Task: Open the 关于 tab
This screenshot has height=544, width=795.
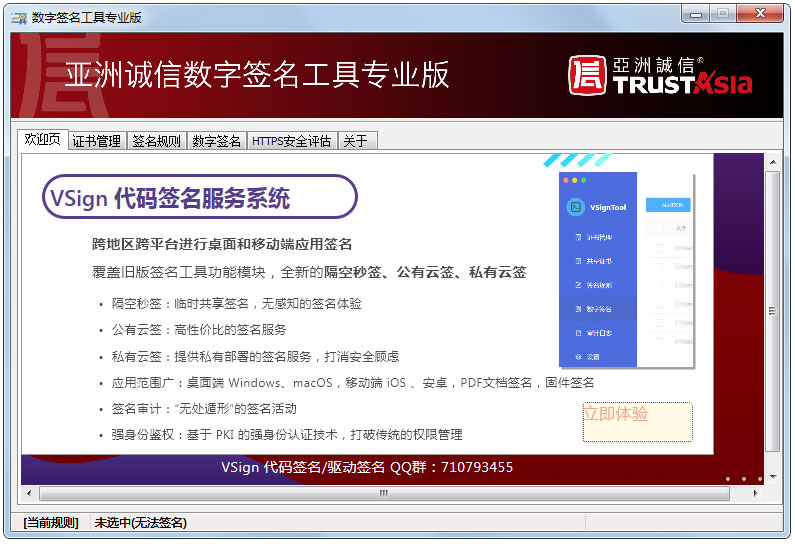Action: tap(356, 141)
